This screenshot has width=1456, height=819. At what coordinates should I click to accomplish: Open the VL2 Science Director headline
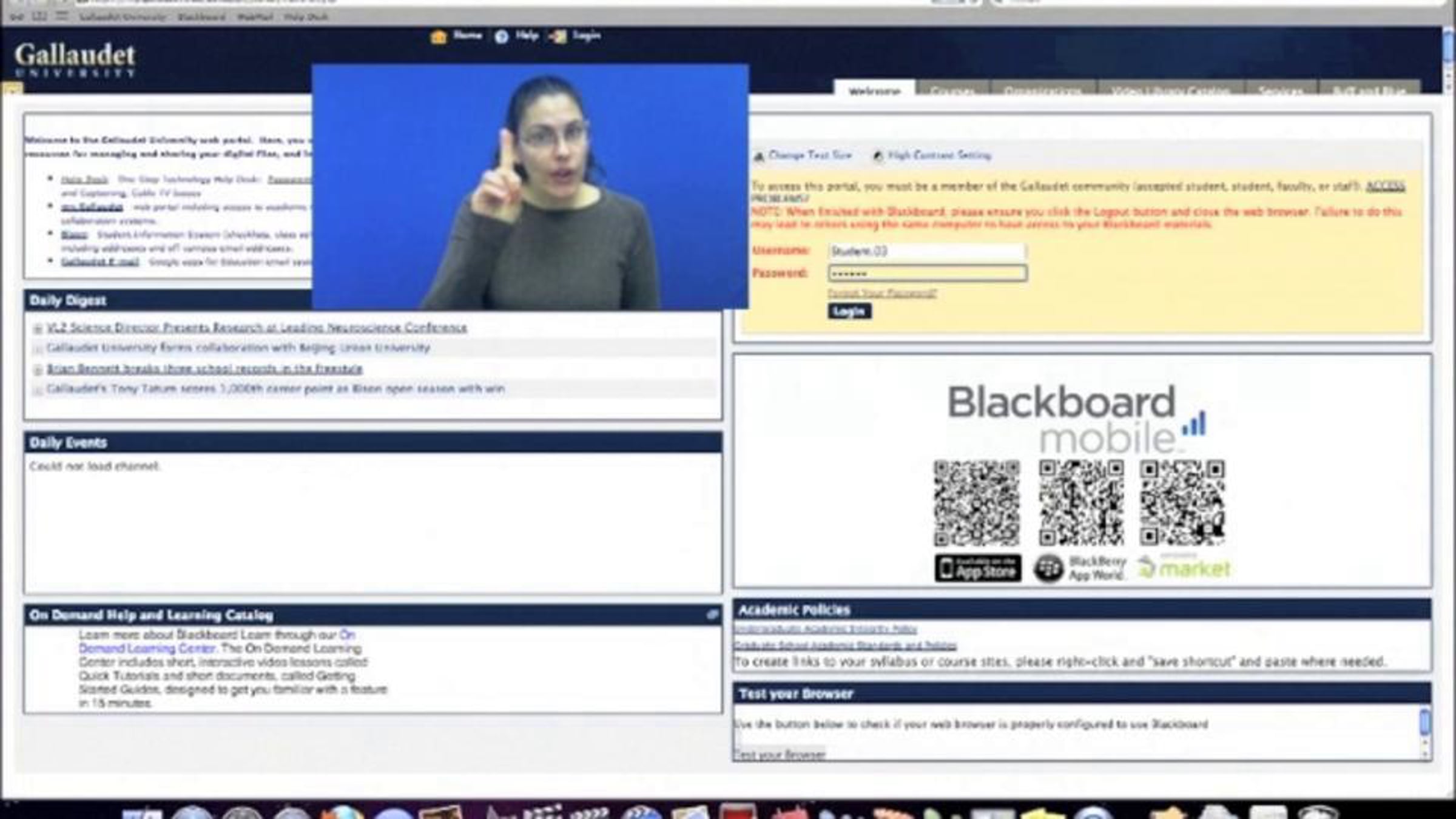click(257, 328)
